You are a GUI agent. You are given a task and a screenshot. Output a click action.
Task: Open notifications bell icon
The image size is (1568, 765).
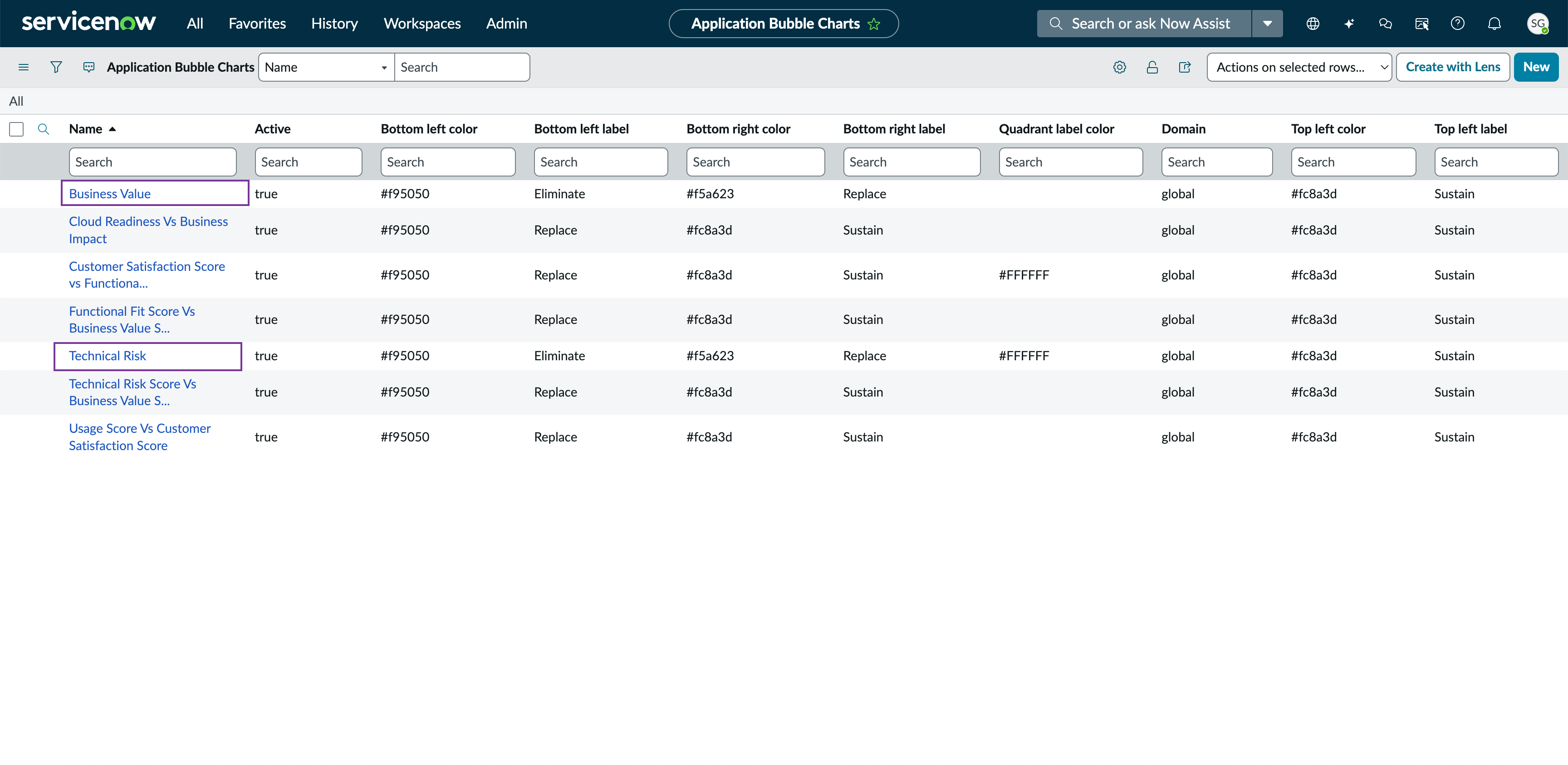click(x=1494, y=24)
